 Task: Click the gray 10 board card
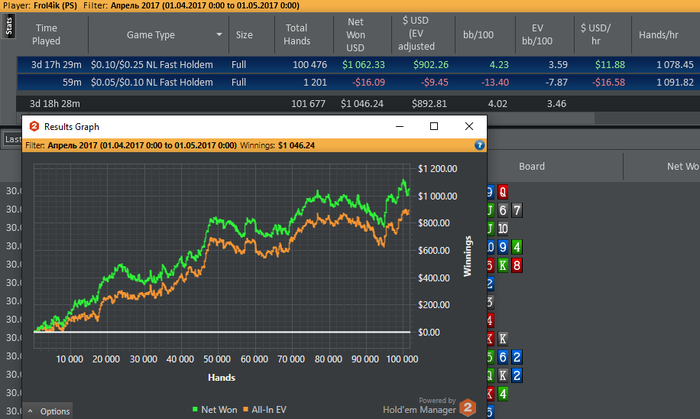(503, 228)
